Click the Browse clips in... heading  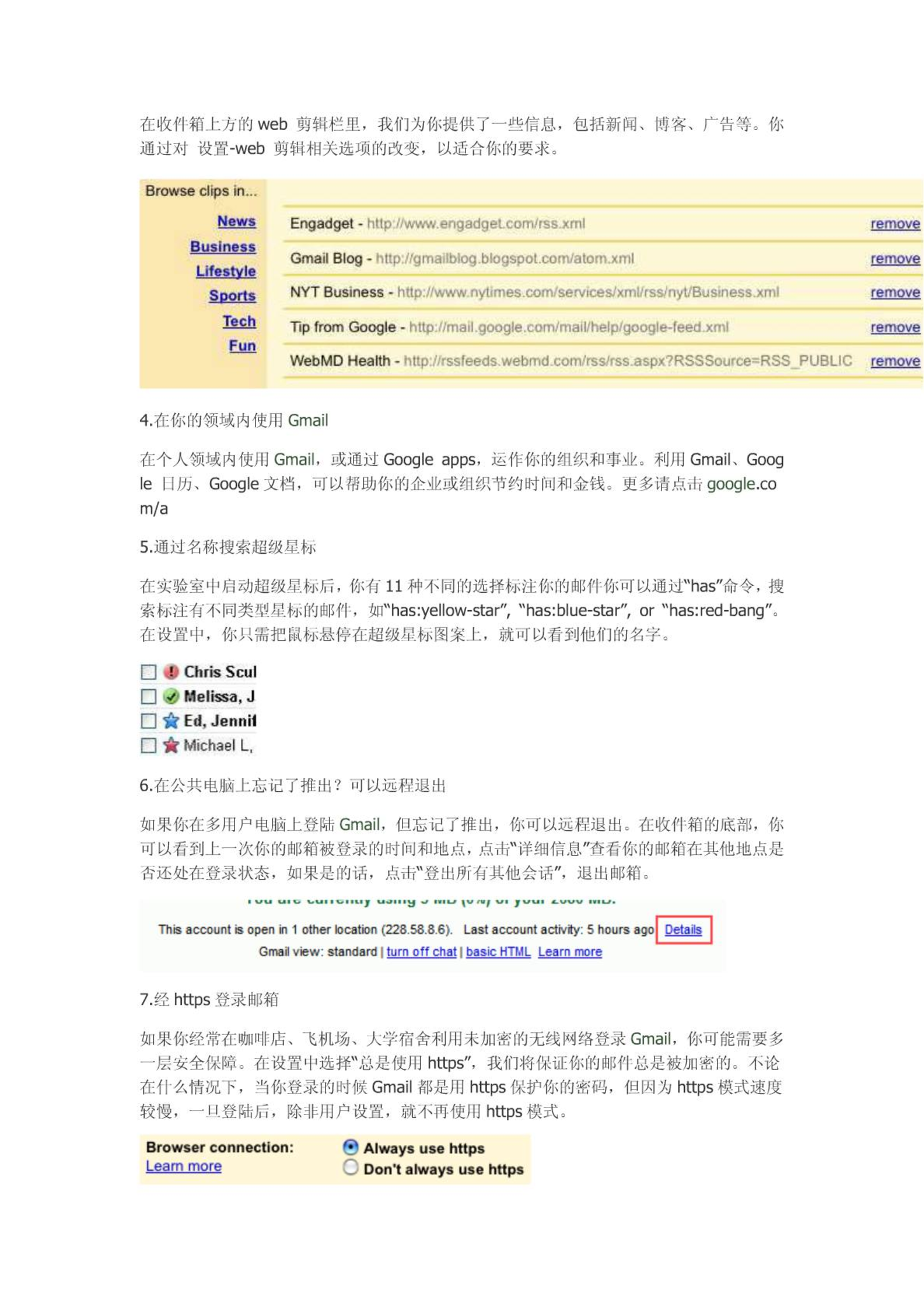pyautogui.click(x=201, y=191)
